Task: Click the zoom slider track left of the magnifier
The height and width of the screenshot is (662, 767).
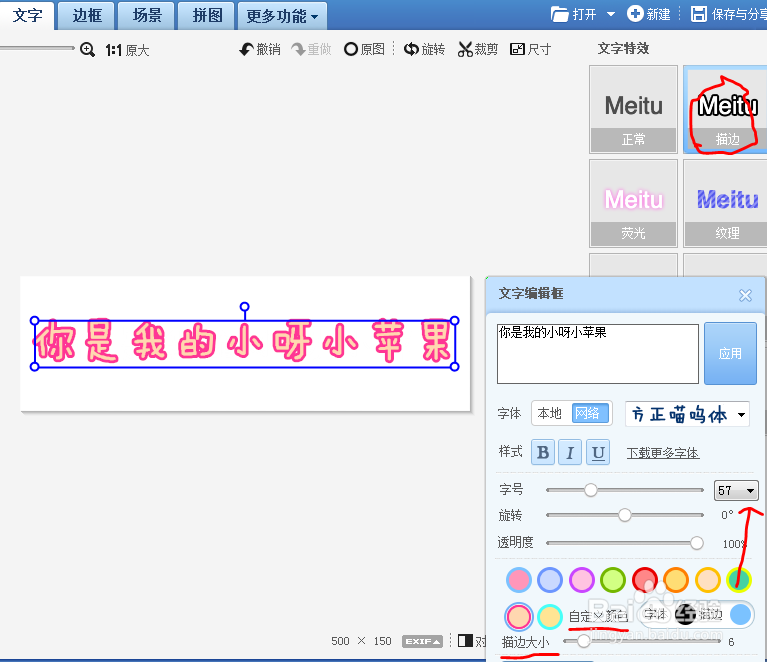Action: [37, 48]
